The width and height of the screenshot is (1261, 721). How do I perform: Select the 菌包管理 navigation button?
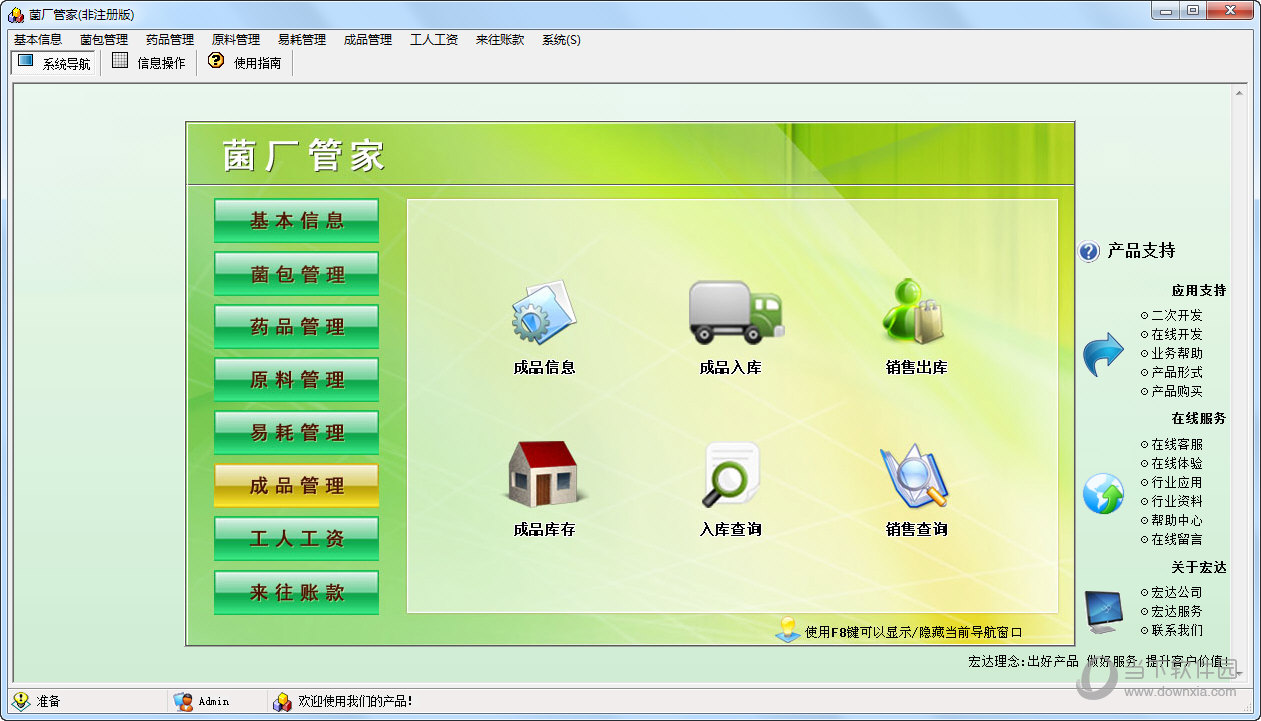297,274
